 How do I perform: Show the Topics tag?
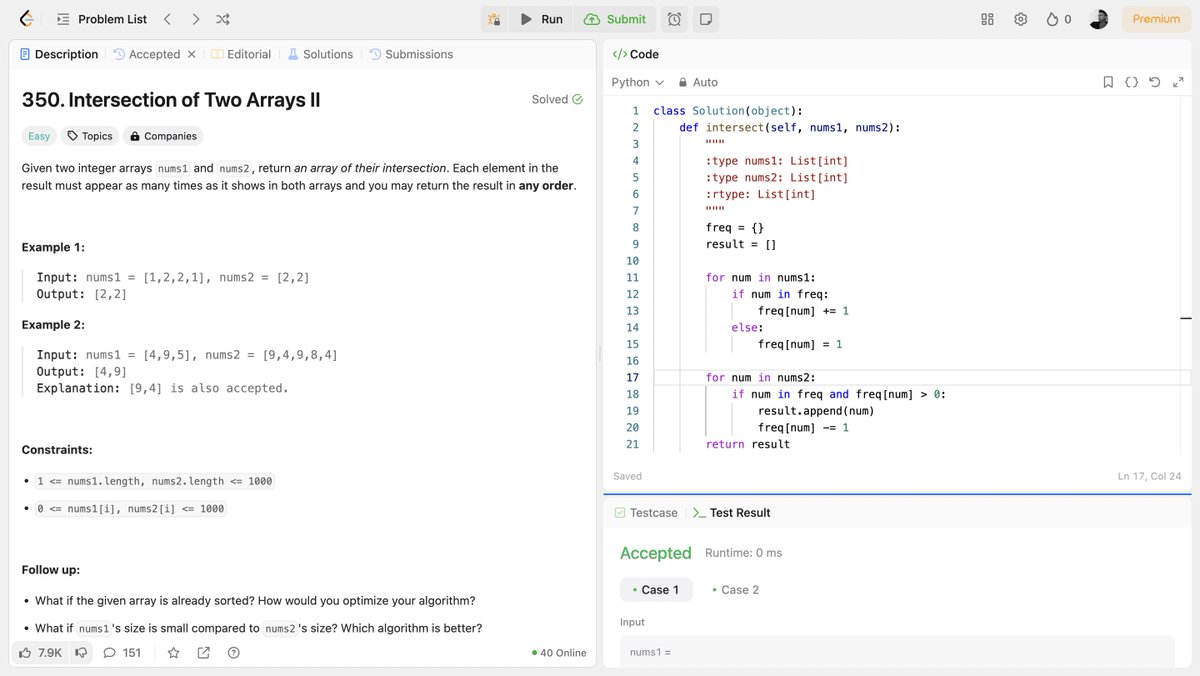[x=90, y=136]
